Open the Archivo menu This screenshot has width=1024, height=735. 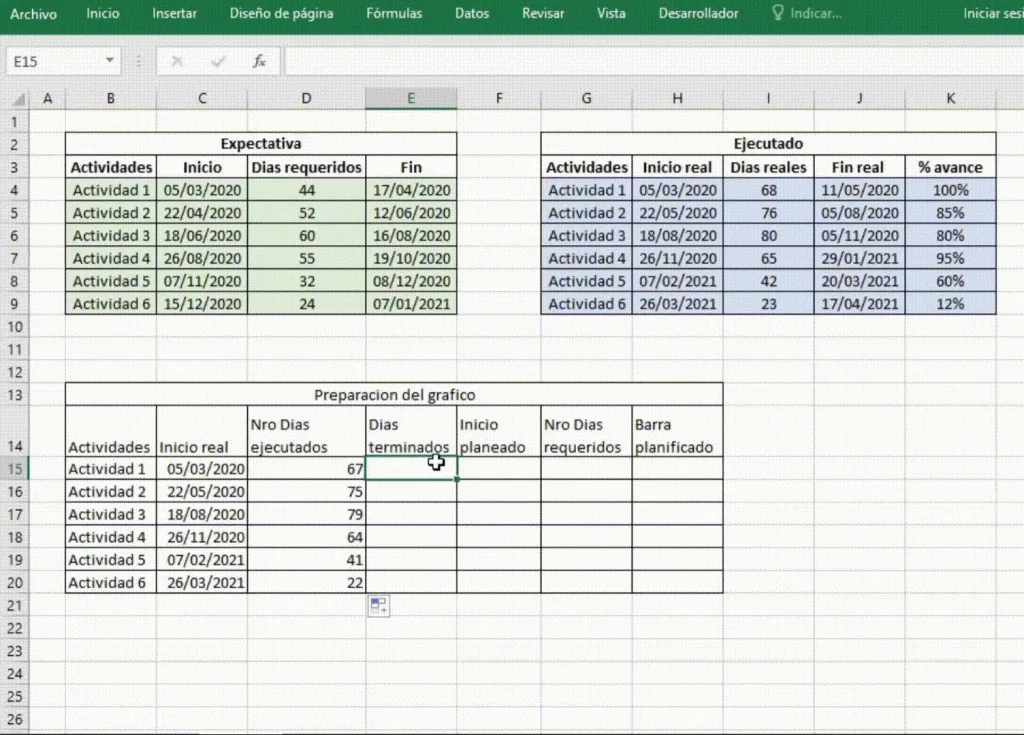coord(33,14)
